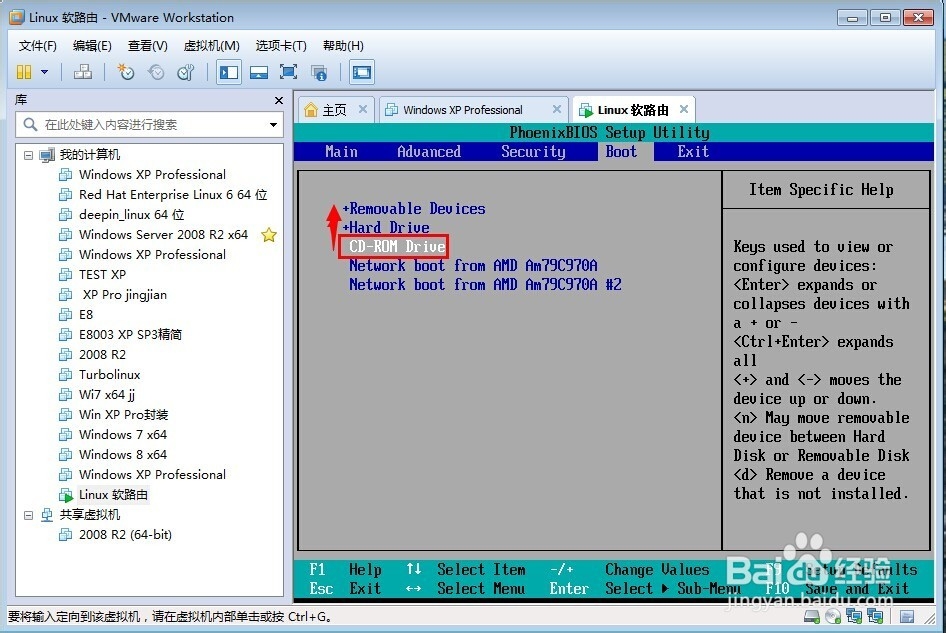The height and width of the screenshot is (633, 946).
Task: Open the snapshot manager wrench icon
Action: 186,72
